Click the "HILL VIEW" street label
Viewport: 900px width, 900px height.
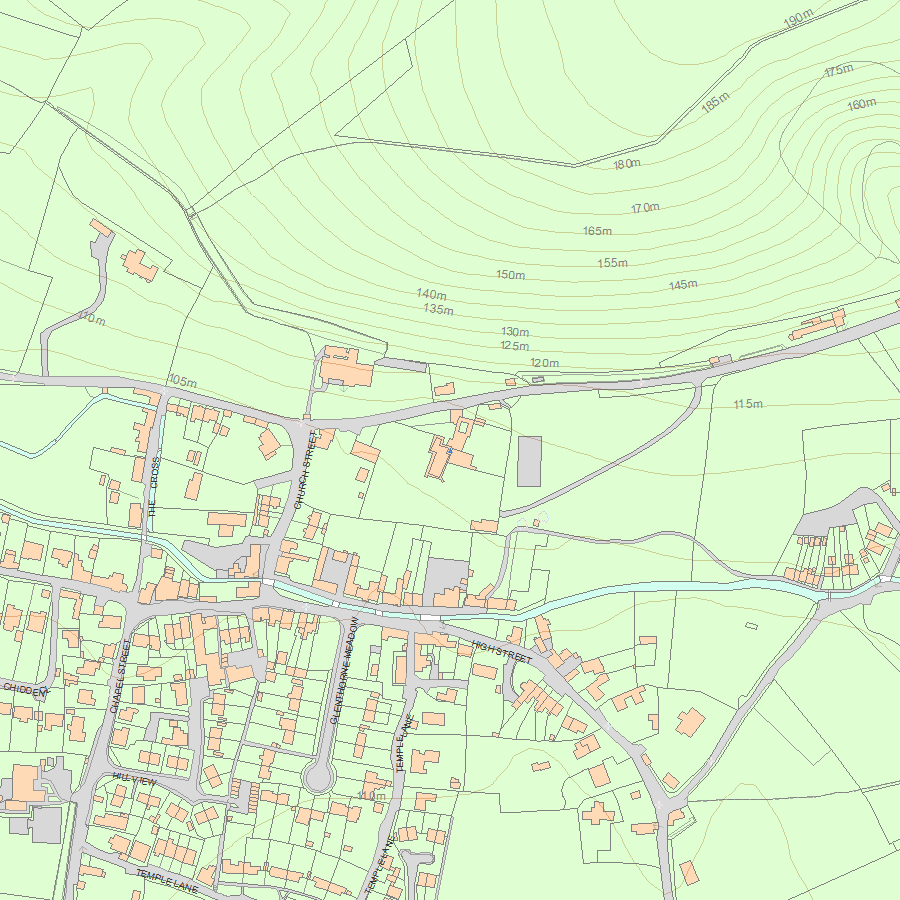click(x=134, y=779)
